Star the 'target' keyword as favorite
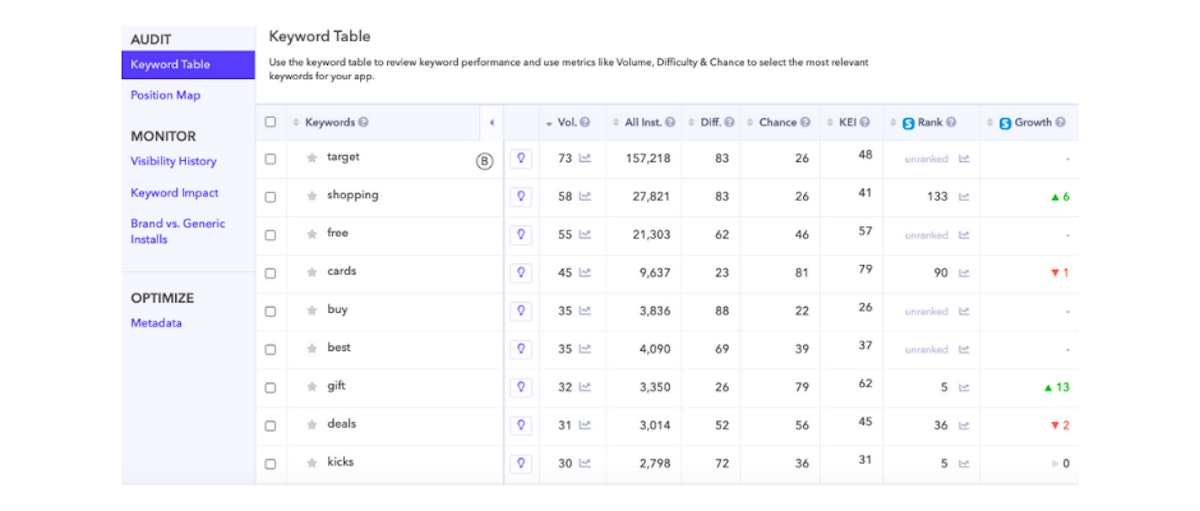 (312, 158)
